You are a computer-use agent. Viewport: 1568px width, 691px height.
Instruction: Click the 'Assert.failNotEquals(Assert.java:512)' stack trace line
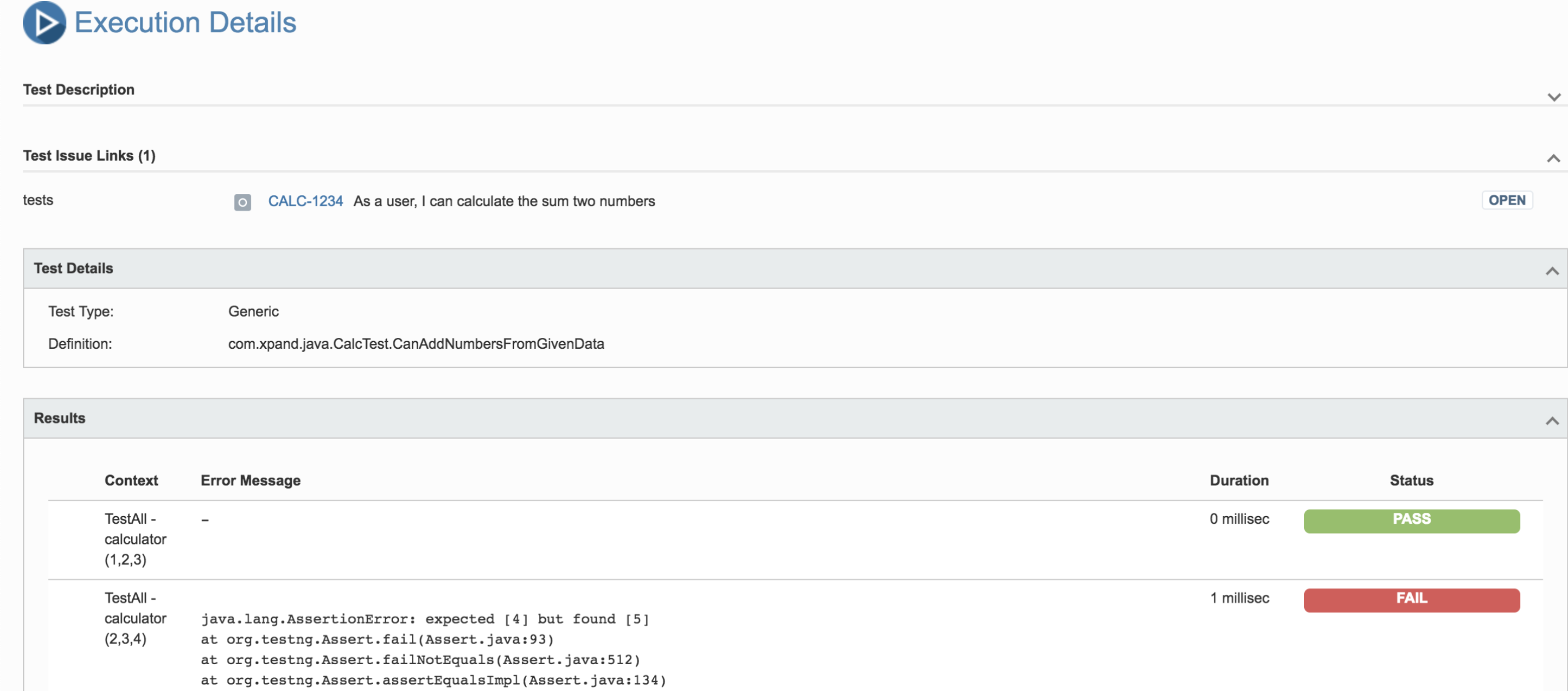coord(420,660)
